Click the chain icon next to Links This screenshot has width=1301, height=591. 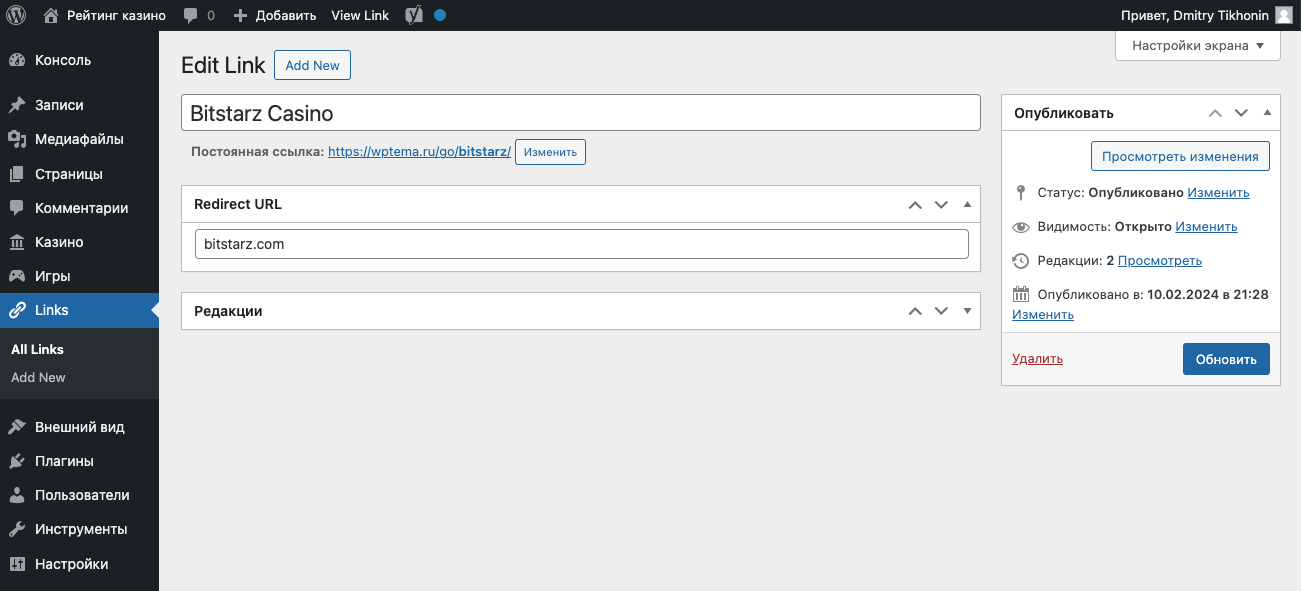tap(22, 310)
